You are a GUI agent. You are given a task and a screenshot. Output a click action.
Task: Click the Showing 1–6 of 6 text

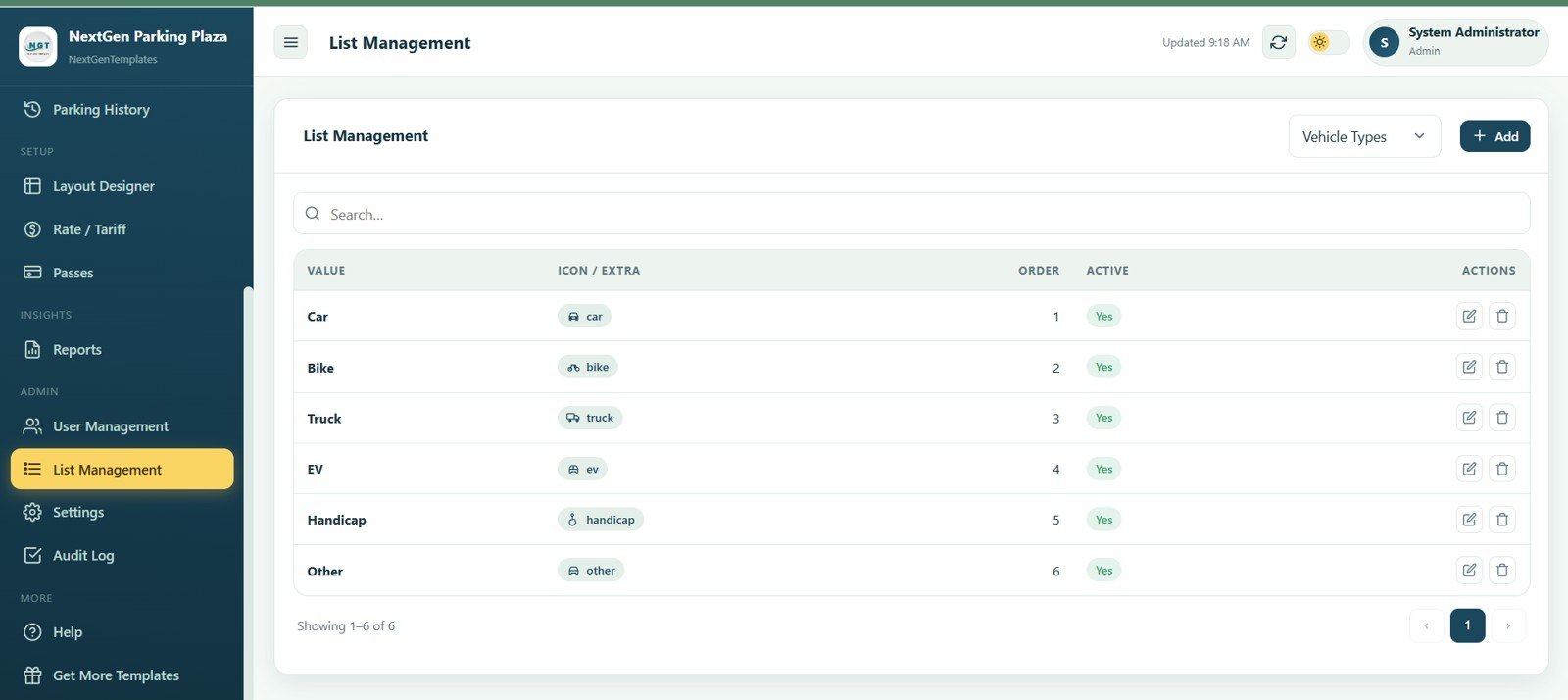tap(346, 625)
